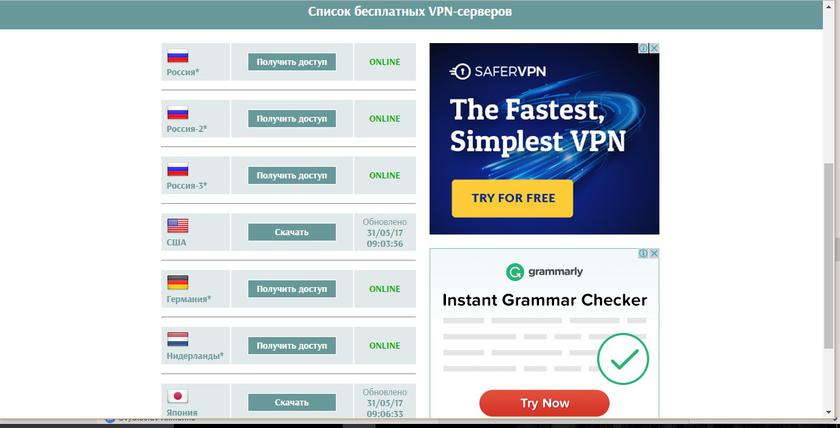Close the SaferVPN advertisement
Image resolution: width=840 pixels, height=428 pixels.
(654, 48)
